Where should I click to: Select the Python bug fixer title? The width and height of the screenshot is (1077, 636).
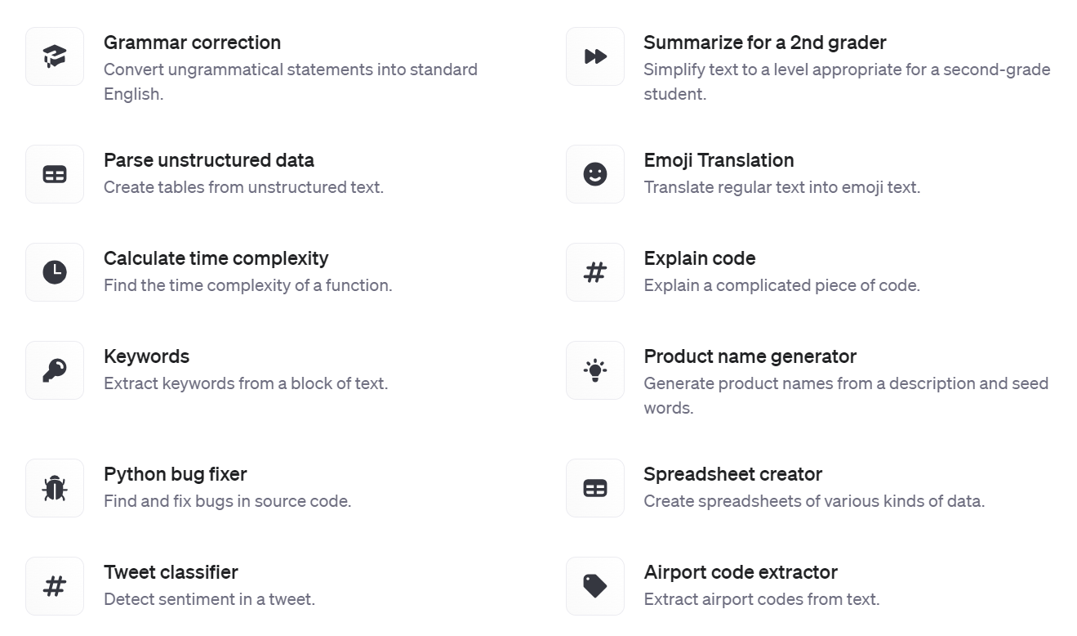(x=175, y=475)
